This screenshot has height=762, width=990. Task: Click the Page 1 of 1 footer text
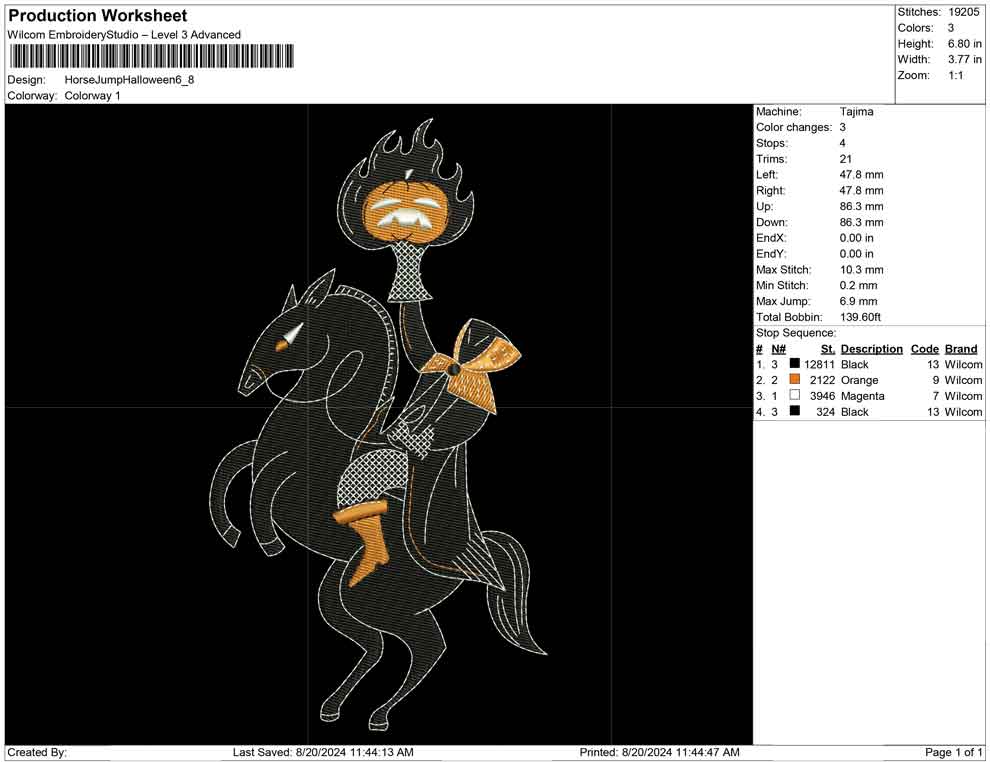click(954, 752)
